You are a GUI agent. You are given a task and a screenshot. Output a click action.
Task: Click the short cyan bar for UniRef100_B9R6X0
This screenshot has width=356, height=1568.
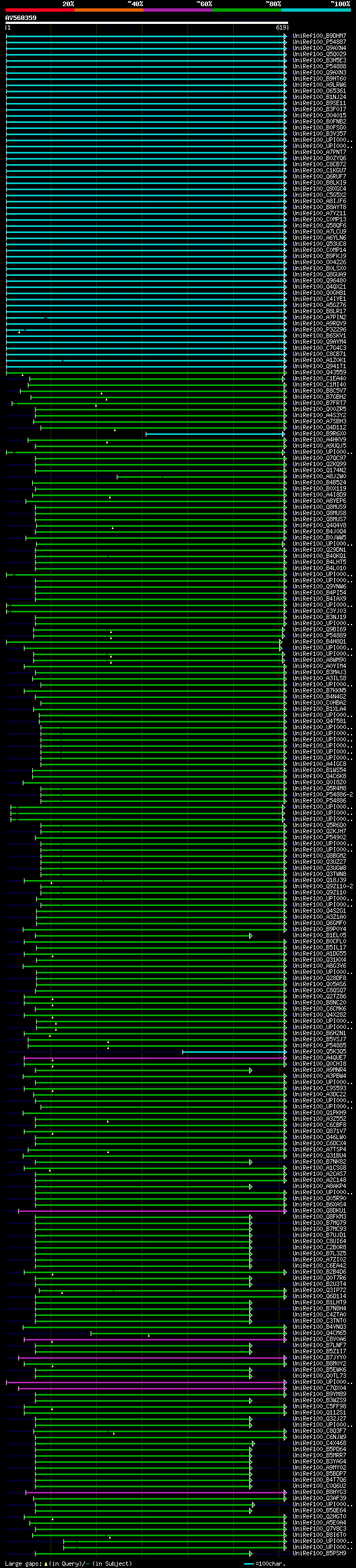(x=215, y=434)
